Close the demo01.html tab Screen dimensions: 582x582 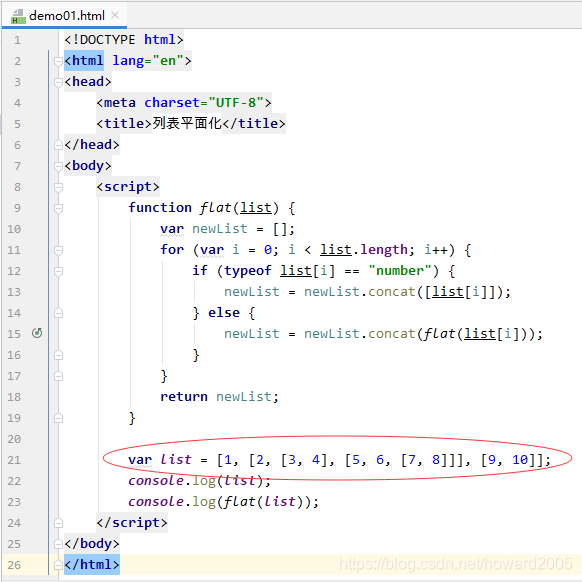(115, 16)
